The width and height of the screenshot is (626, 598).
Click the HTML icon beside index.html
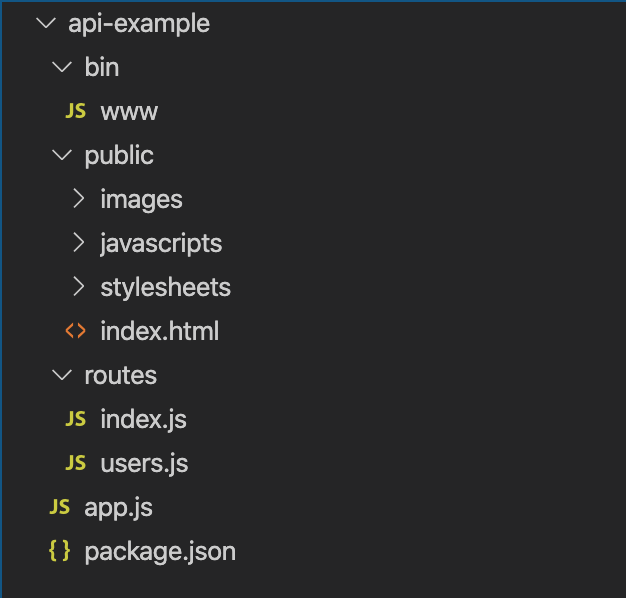pos(75,331)
